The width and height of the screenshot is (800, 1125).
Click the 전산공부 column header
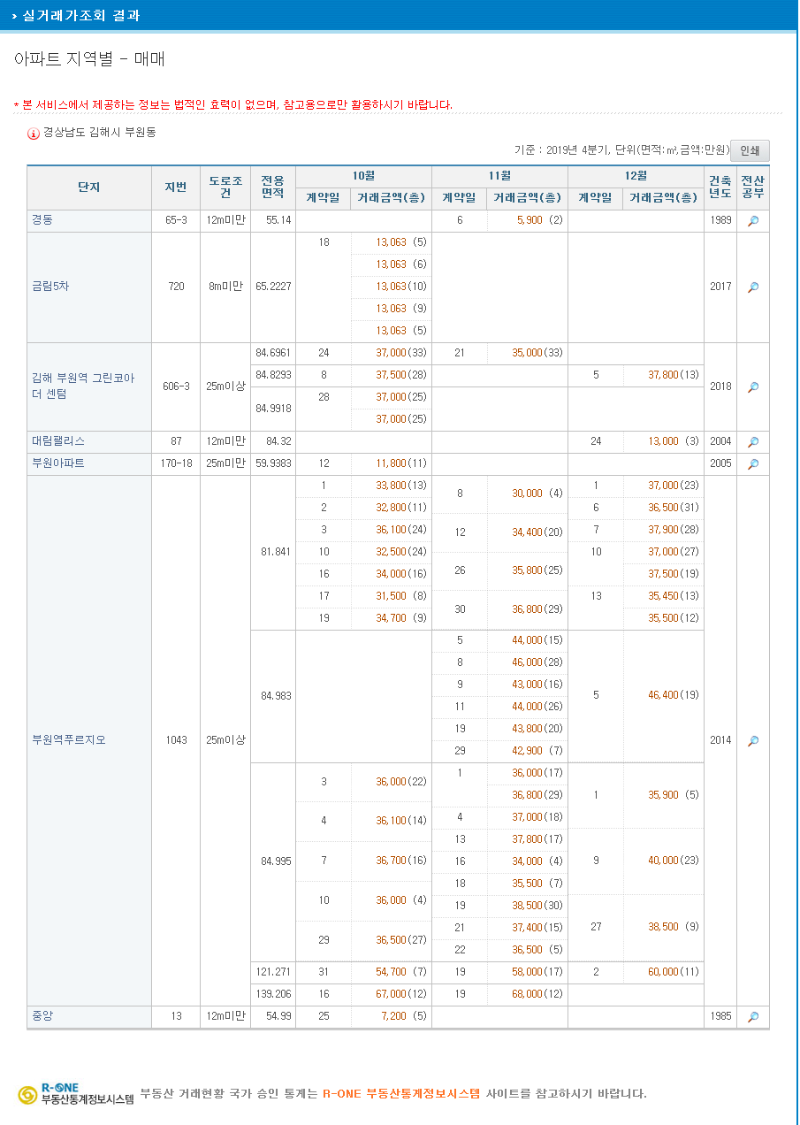pos(753,187)
